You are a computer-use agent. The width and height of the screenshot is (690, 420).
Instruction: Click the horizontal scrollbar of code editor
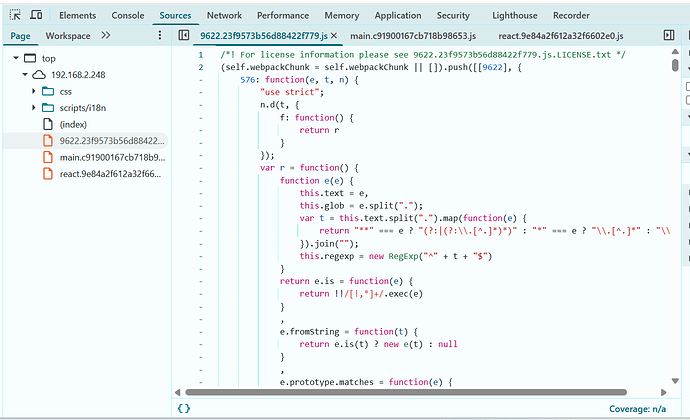(406, 392)
